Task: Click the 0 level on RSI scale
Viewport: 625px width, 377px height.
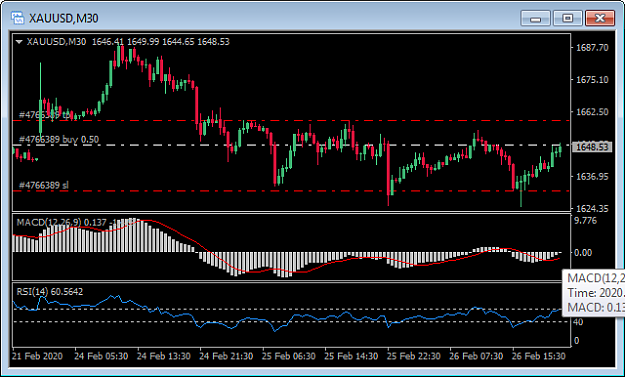Action: 576,341
